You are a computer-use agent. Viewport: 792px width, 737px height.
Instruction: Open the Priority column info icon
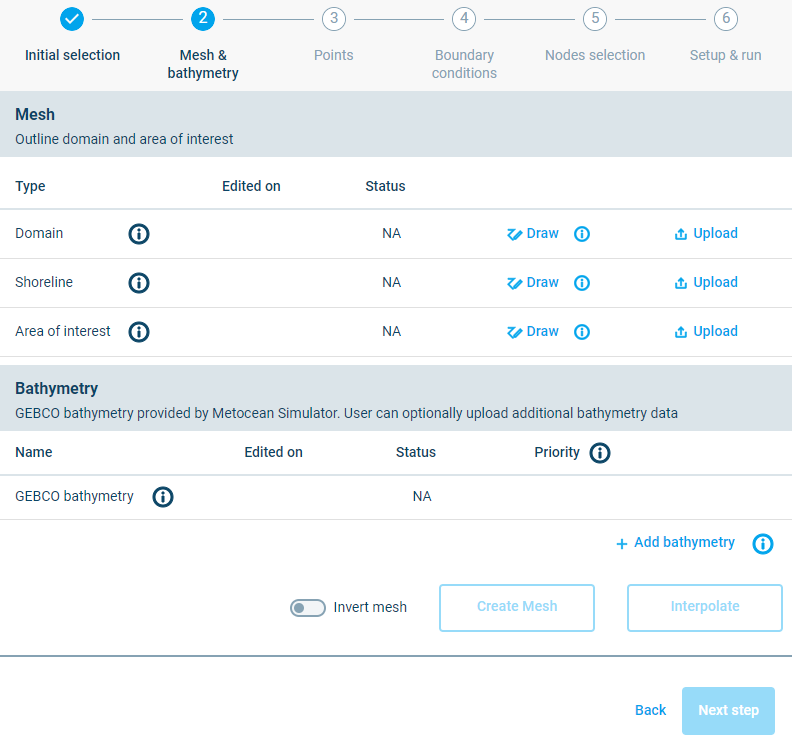600,453
